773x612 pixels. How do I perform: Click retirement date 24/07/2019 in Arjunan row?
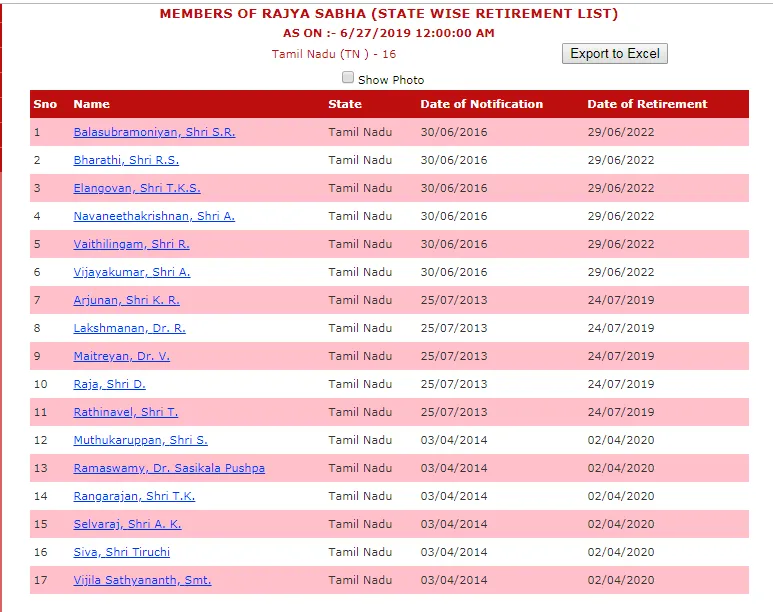point(621,300)
